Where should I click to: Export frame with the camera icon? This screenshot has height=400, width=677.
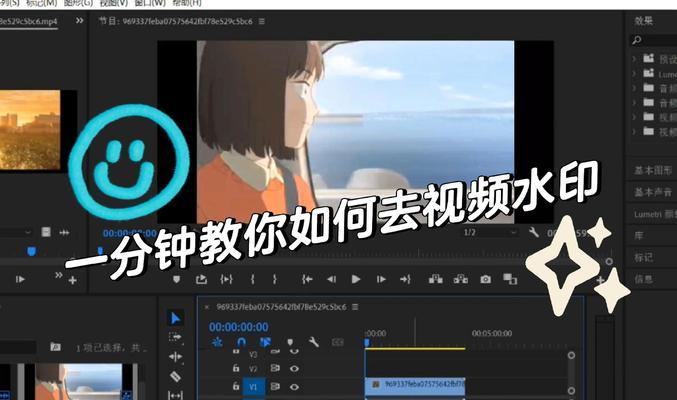pyautogui.click(x=485, y=279)
